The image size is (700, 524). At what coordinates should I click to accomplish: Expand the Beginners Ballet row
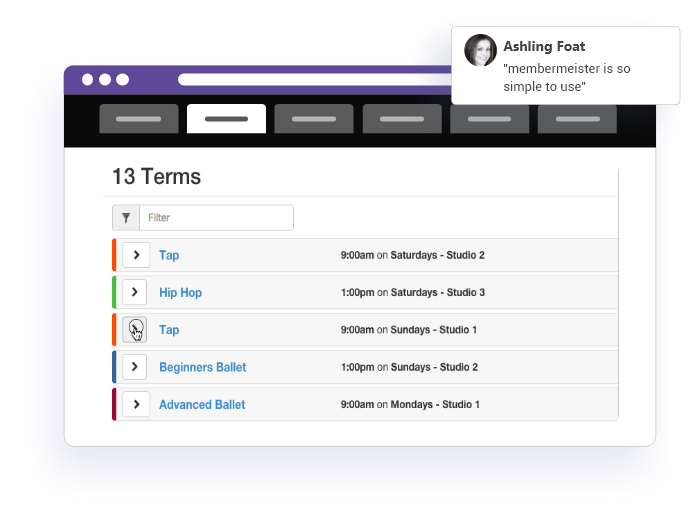(x=135, y=367)
